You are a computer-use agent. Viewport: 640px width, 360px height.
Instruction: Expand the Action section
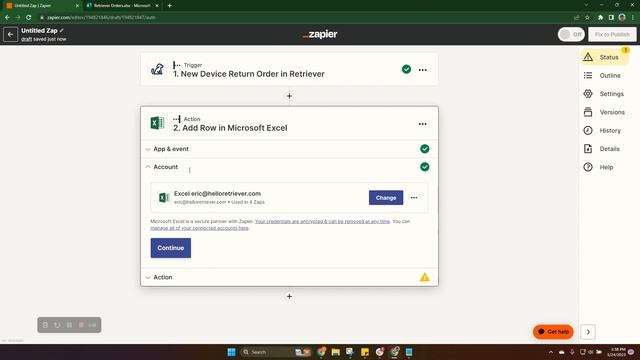pyautogui.click(x=289, y=277)
